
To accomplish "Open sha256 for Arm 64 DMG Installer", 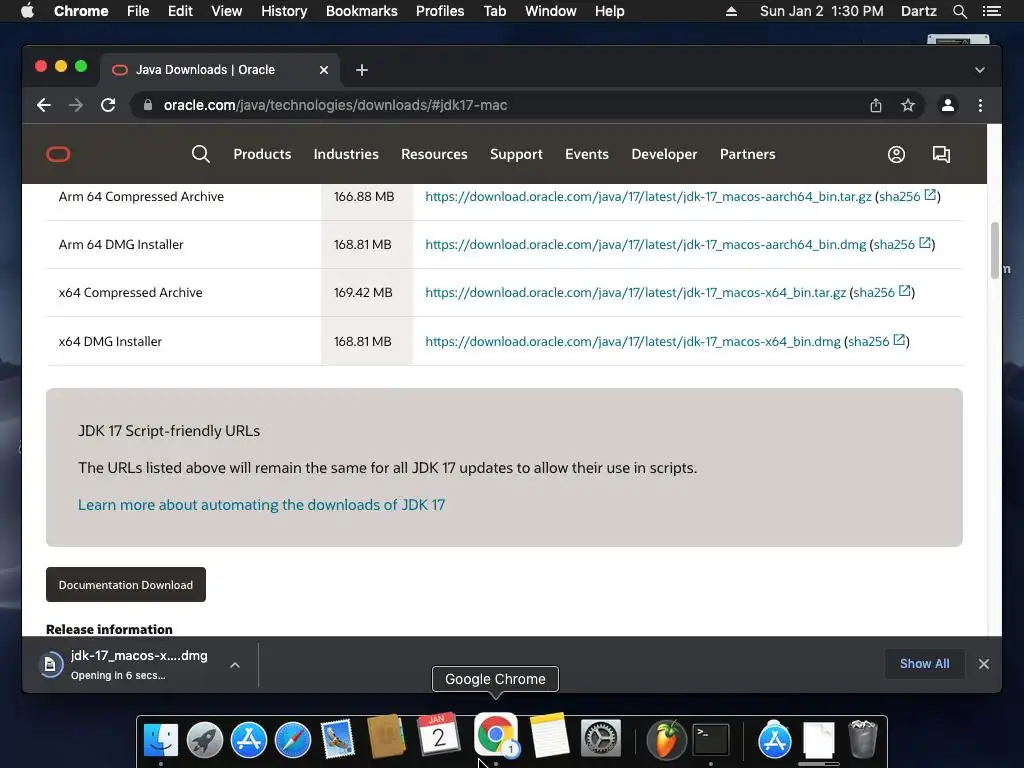I will point(902,244).
